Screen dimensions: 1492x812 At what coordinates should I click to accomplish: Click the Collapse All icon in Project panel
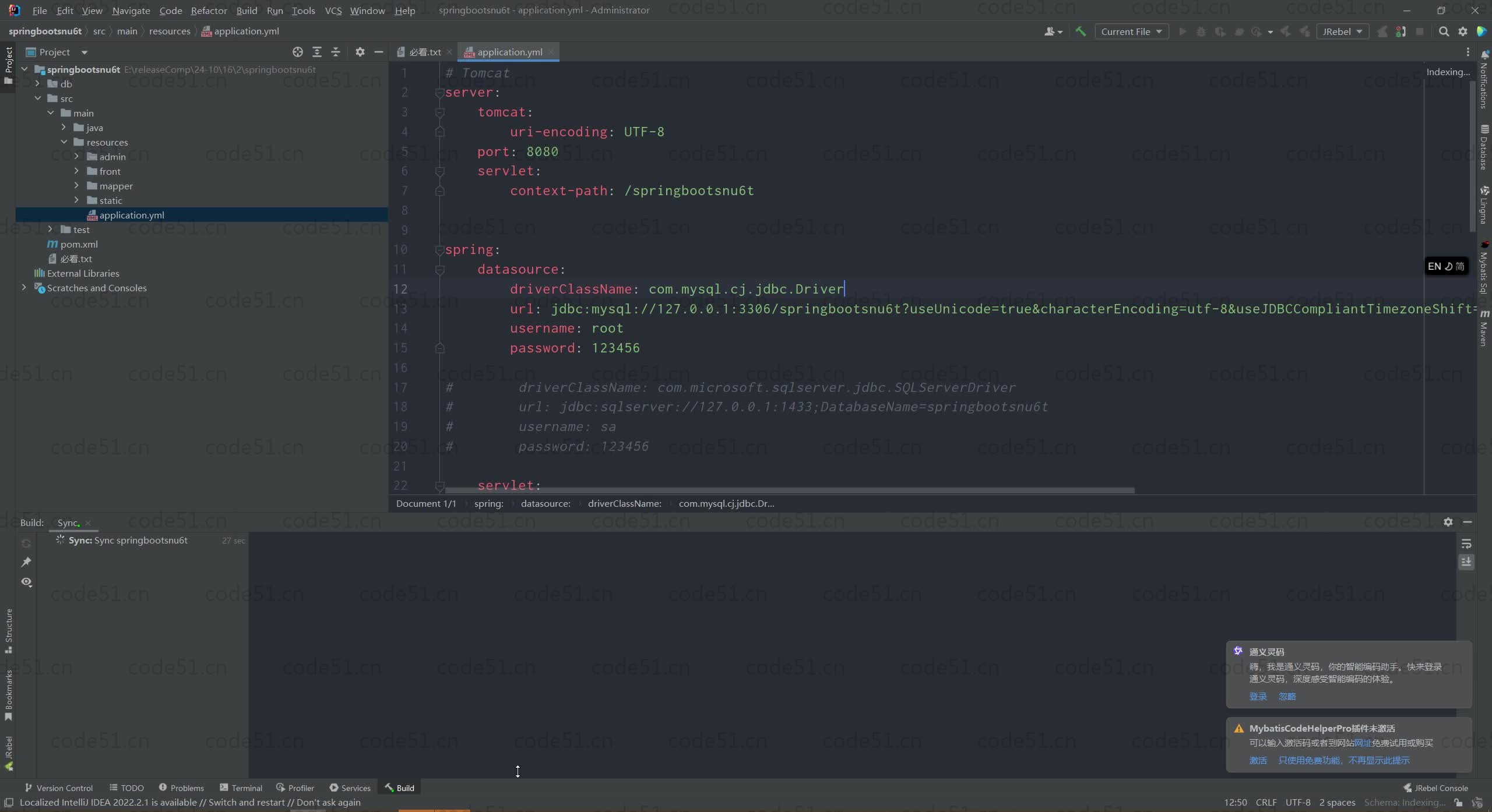(336, 52)
